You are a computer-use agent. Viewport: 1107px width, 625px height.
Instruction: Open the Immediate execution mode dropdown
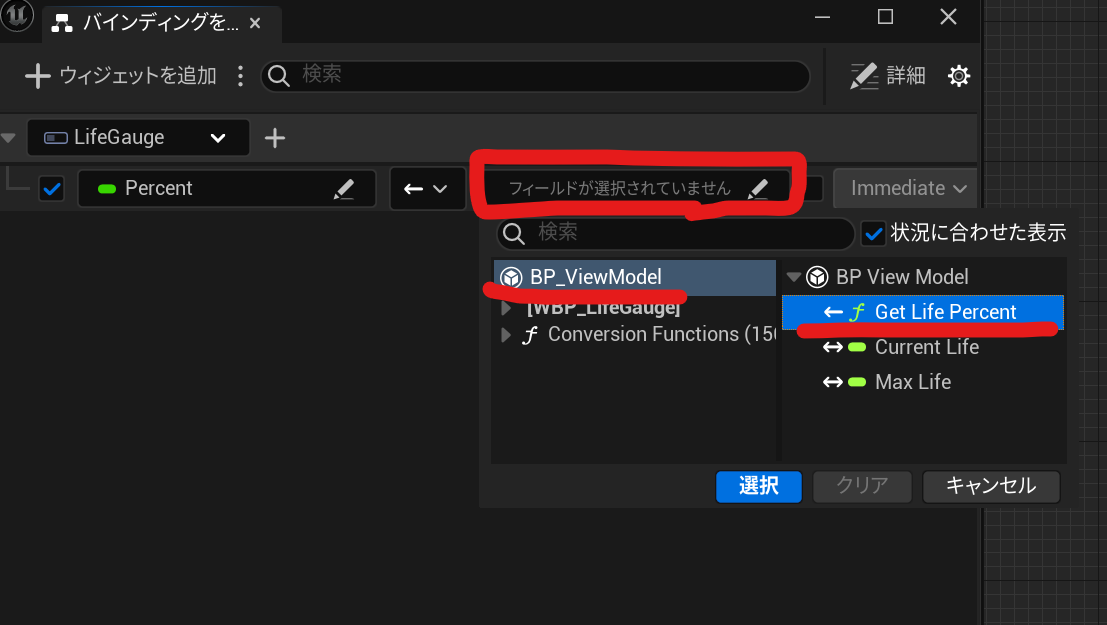[x=906, y=188]
